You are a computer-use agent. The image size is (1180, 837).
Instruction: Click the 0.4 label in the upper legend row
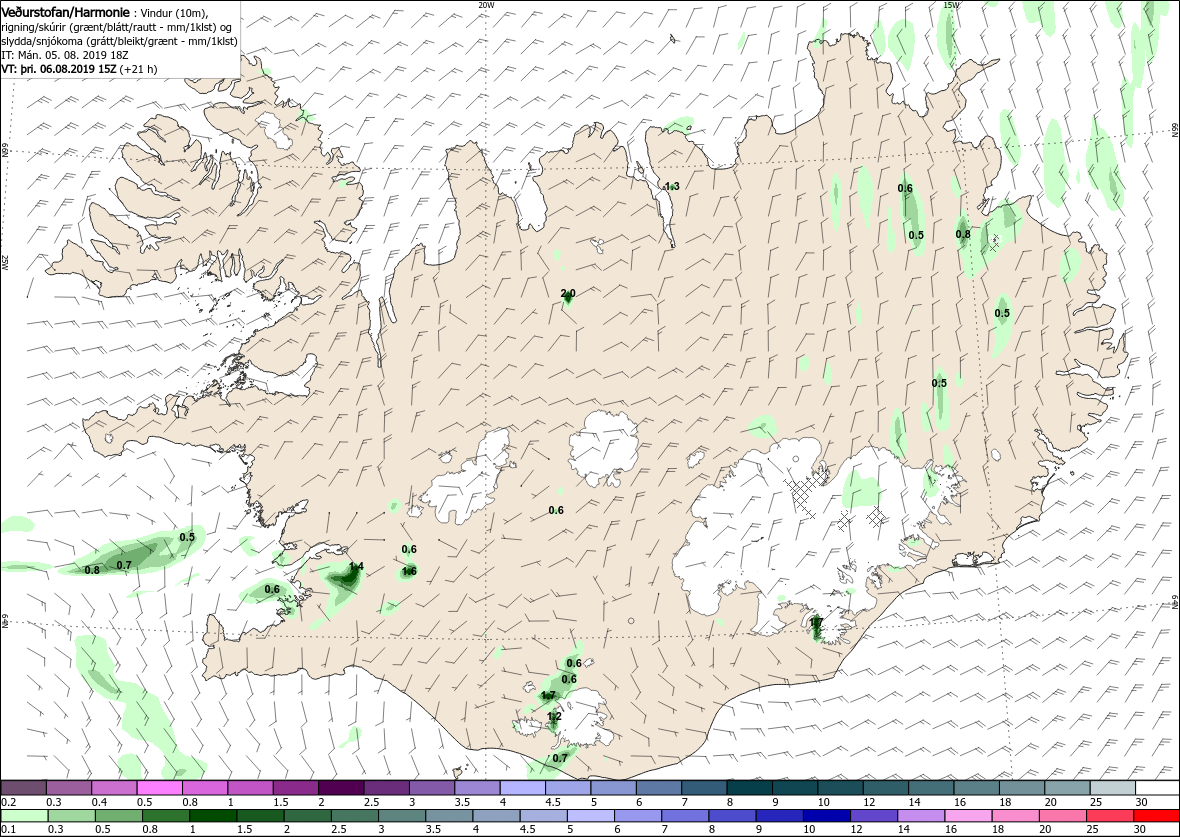99,802
